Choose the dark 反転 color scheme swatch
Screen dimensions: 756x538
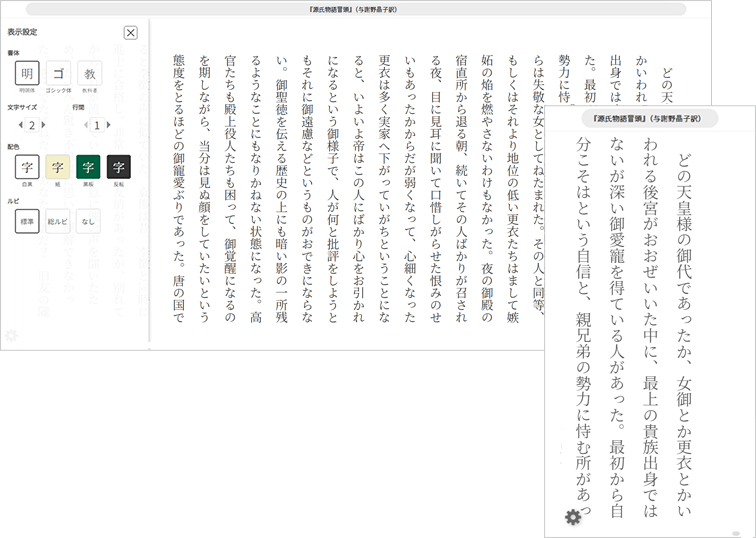tap(119, 167)
